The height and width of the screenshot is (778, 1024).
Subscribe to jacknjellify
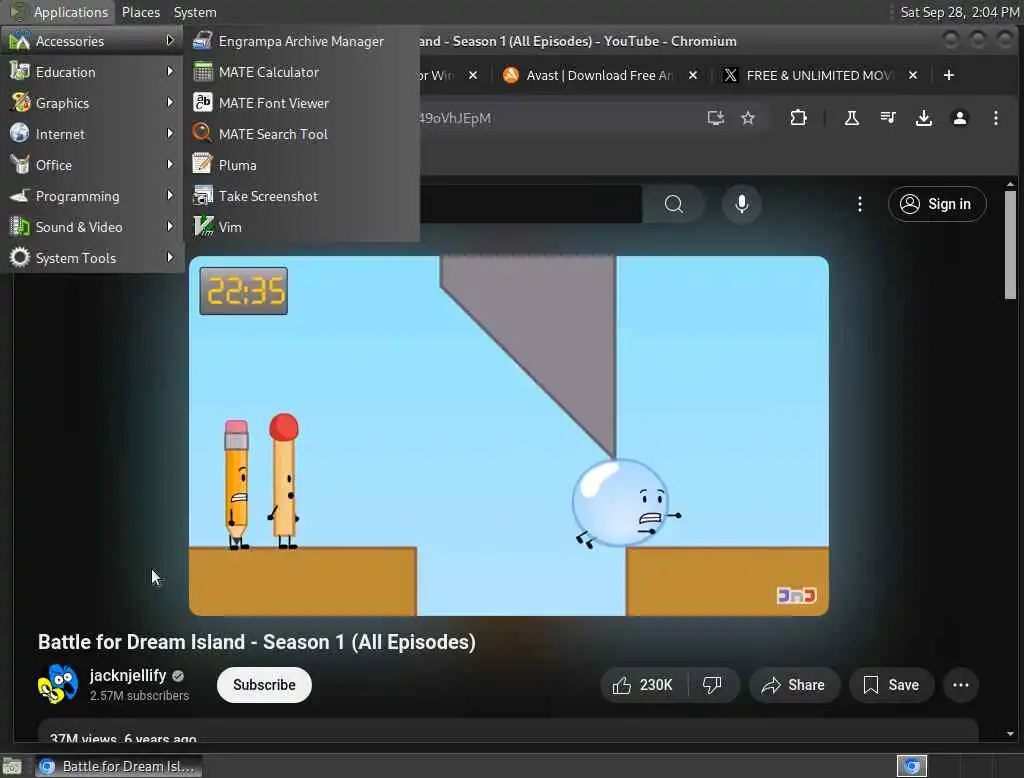[264, 685]
